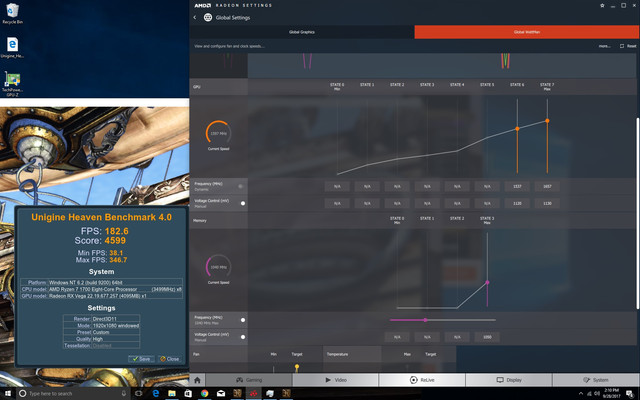Screen dimensions: 640x400
Task: Click the globe icon next to Global Settings
Action: point(208,18)
